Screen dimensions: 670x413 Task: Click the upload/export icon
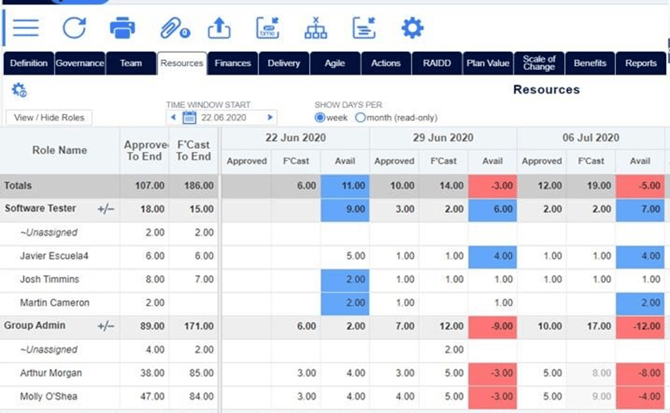point(219,28)
